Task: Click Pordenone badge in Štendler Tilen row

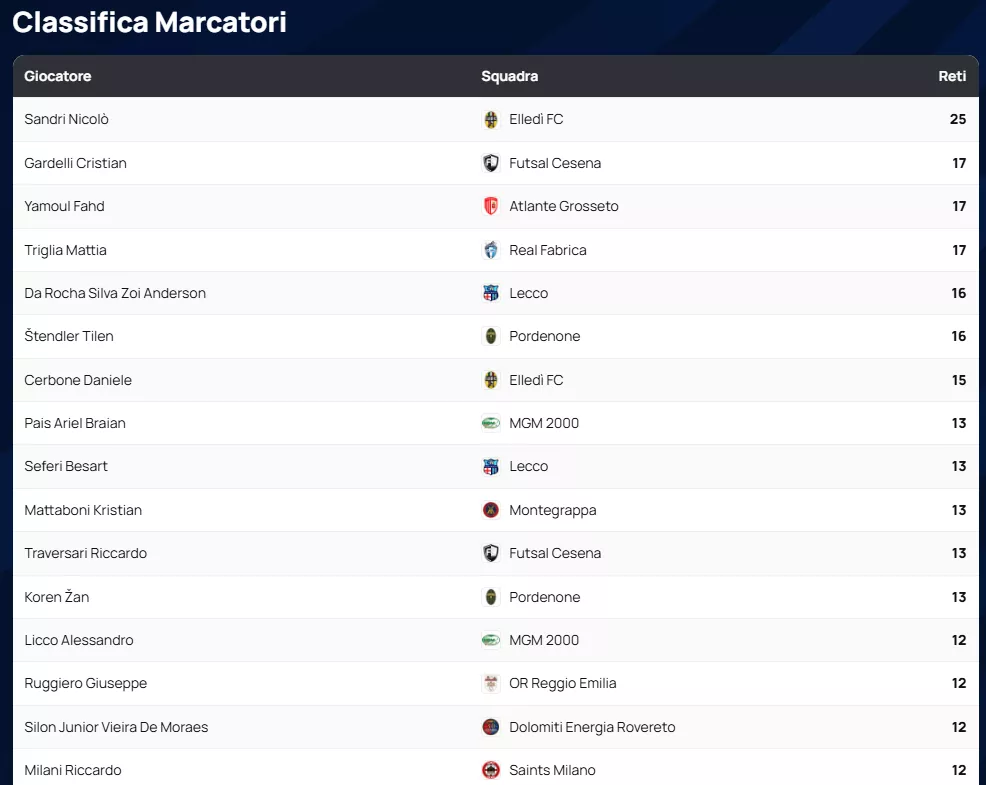Action: [x=491, y=336]
